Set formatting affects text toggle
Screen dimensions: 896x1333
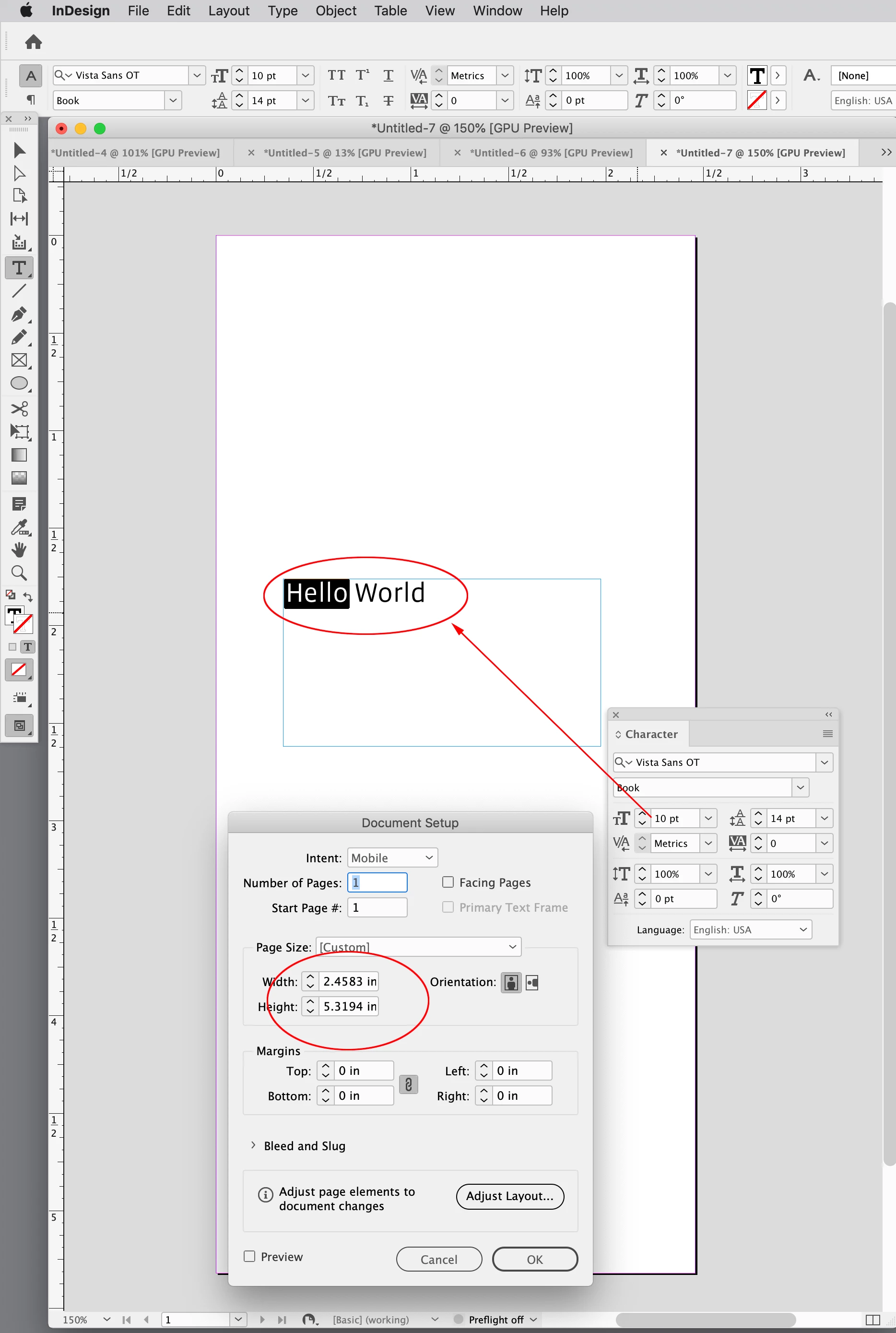pos(27,646)
